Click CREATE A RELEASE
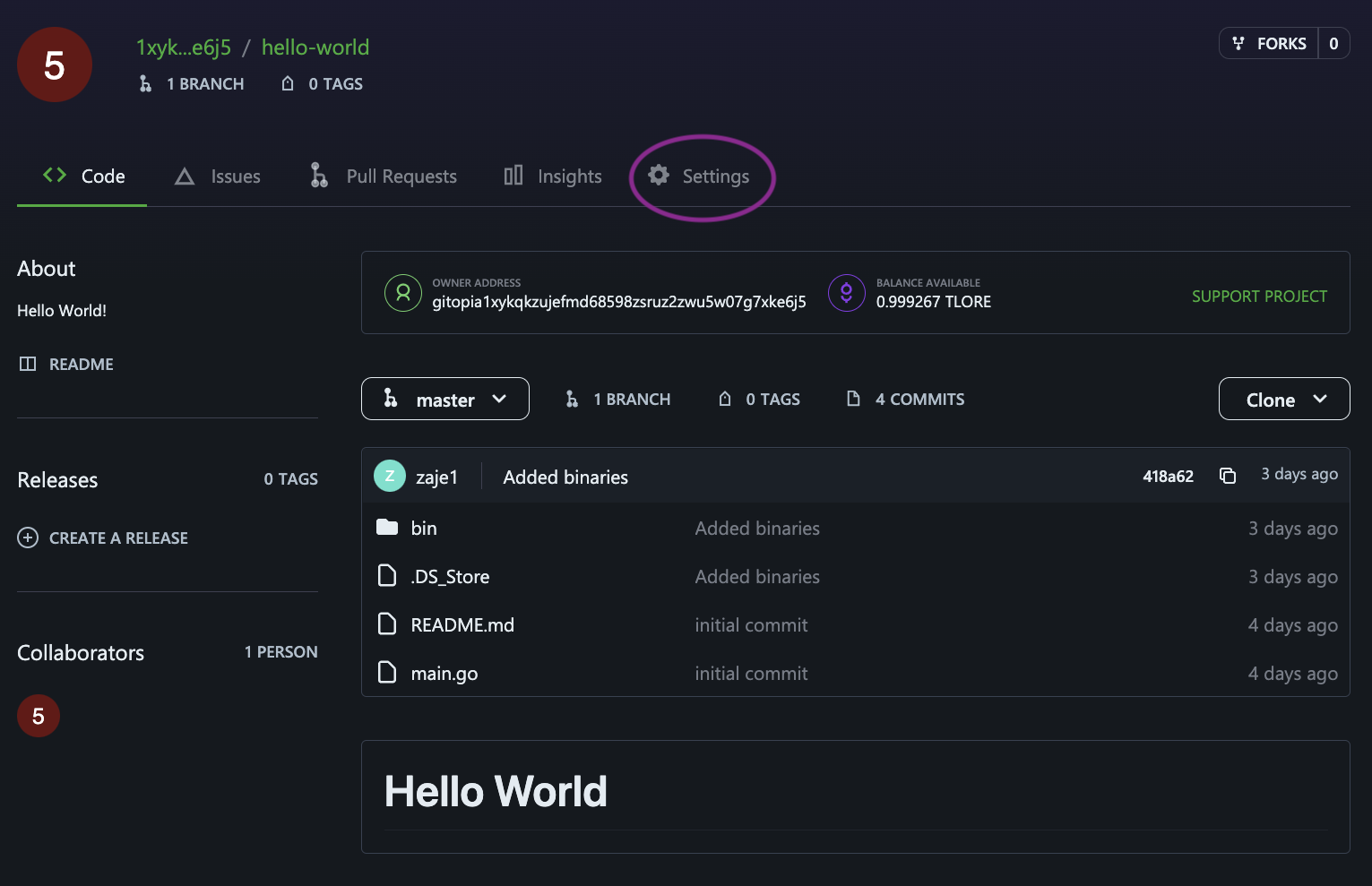Viewport: 1372px width, 886px height. click(x=118, y=538)
